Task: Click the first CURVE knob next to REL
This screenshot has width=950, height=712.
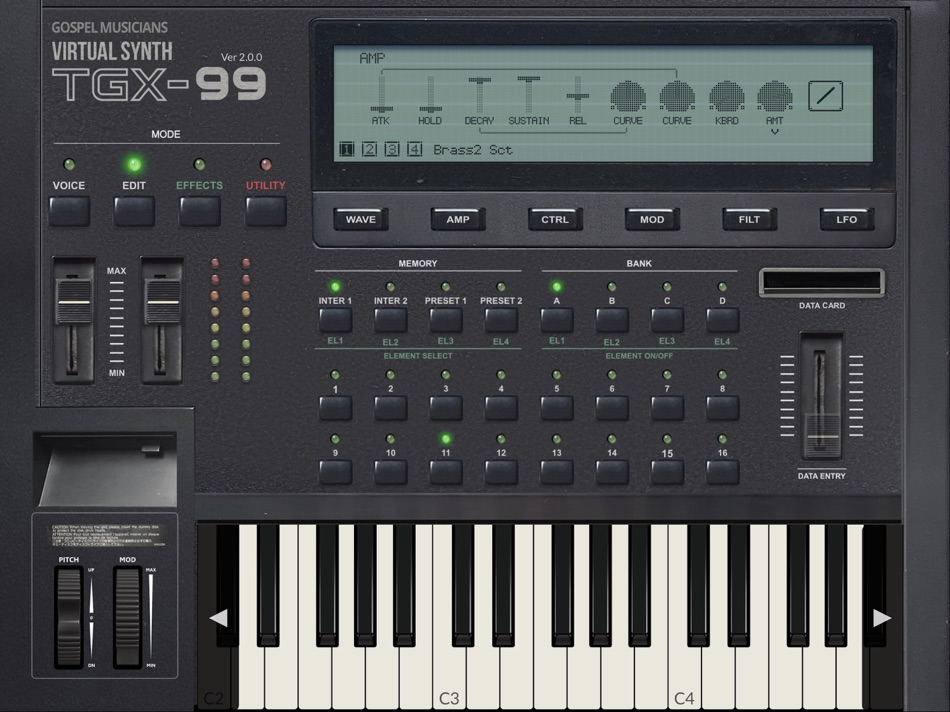Action: coord(628,96)
